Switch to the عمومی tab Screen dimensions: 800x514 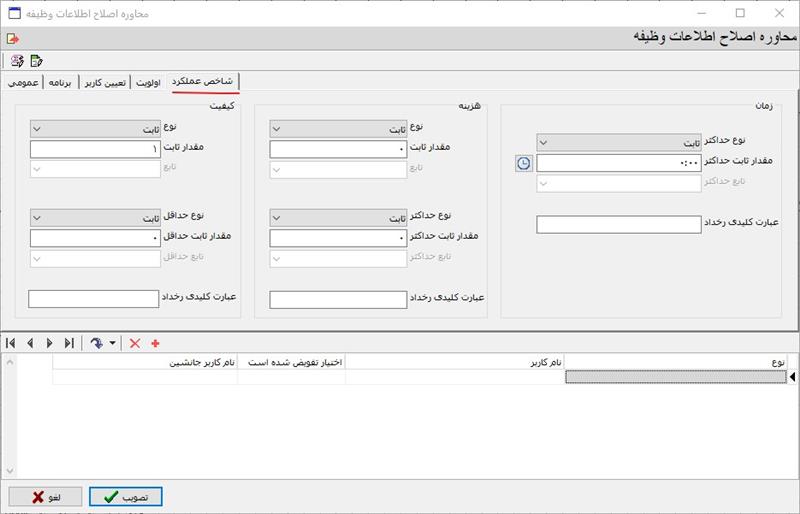[23, 82]
